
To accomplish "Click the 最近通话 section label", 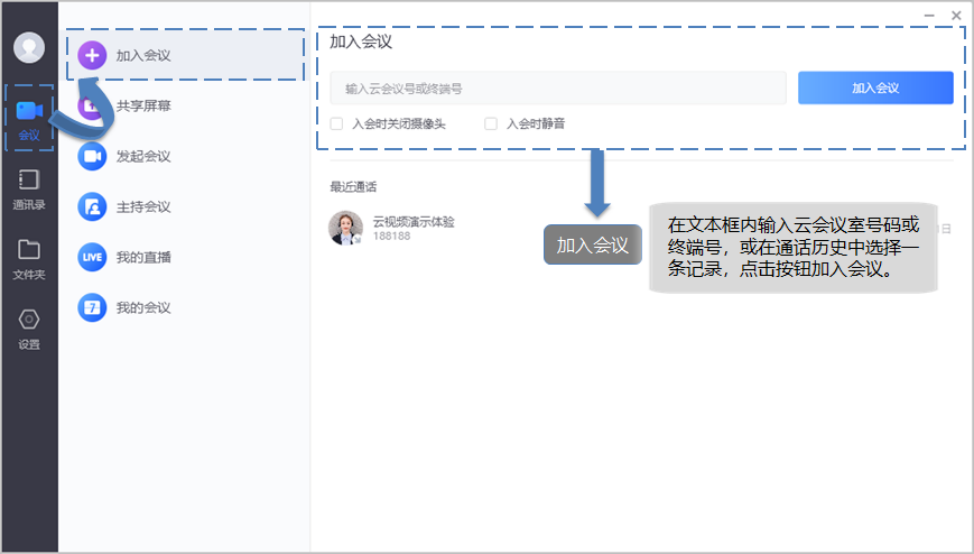I will click(353, 187).
